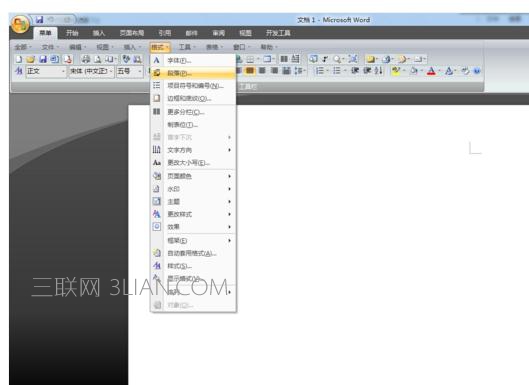The width and height of the screenshot is (529, 385).
Task: Choose 自动套用格式(A)... menu entry
Action: coord(193,253)
